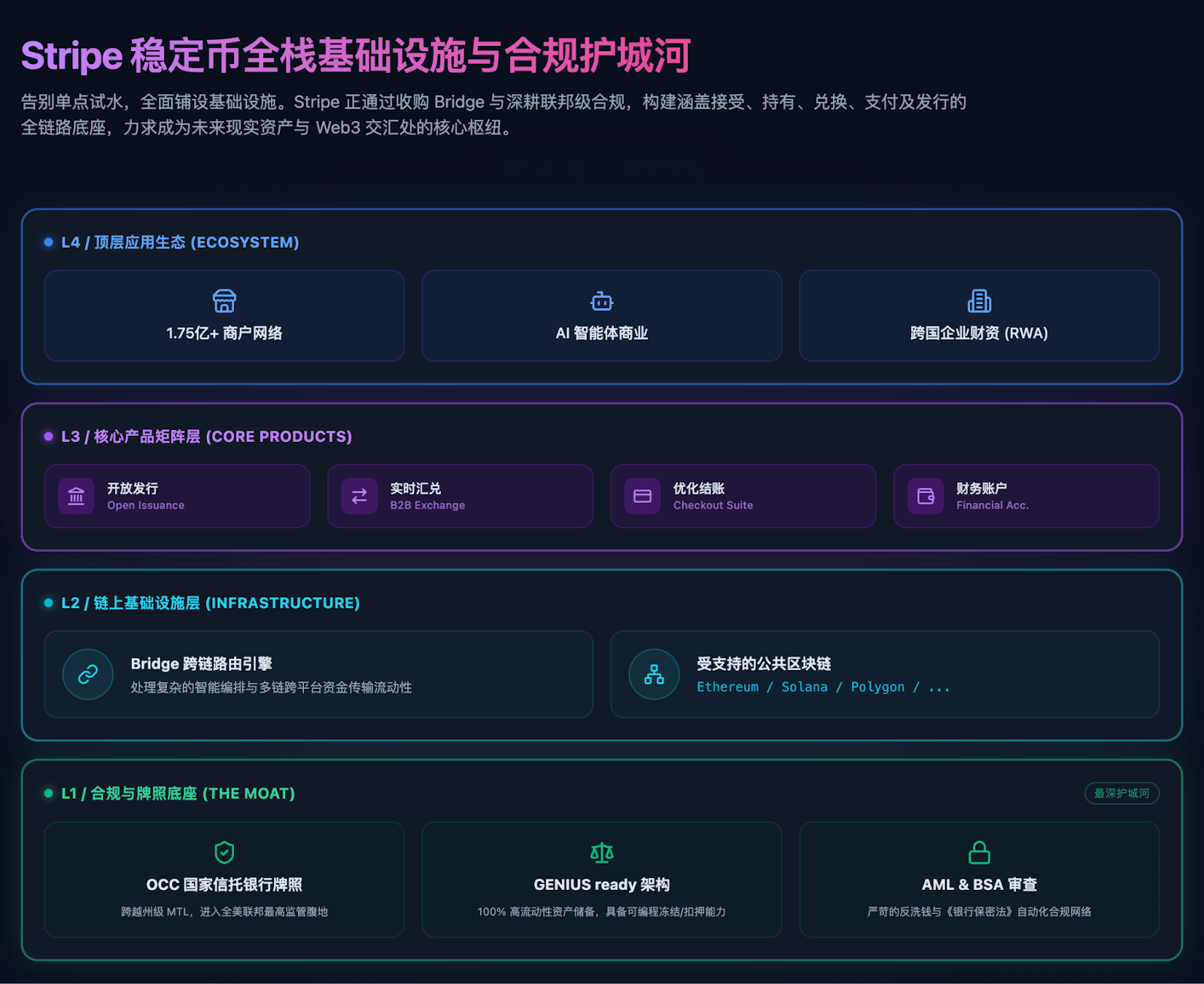Click the Ethereum / Solana / Polygon chain list
The height and width of the screenshot is (984, 1204).
[x=823, y=687]
